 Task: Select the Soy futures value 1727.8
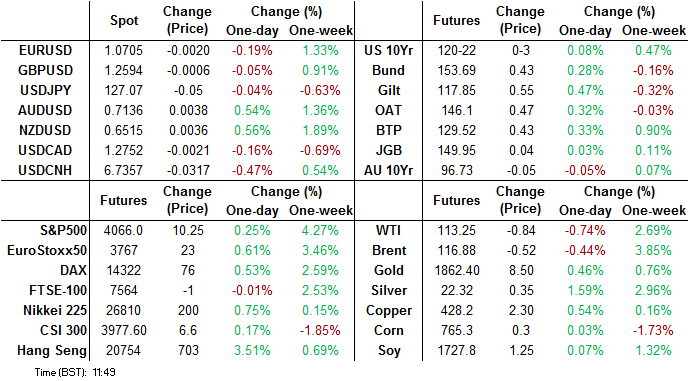tap(456, 351)
